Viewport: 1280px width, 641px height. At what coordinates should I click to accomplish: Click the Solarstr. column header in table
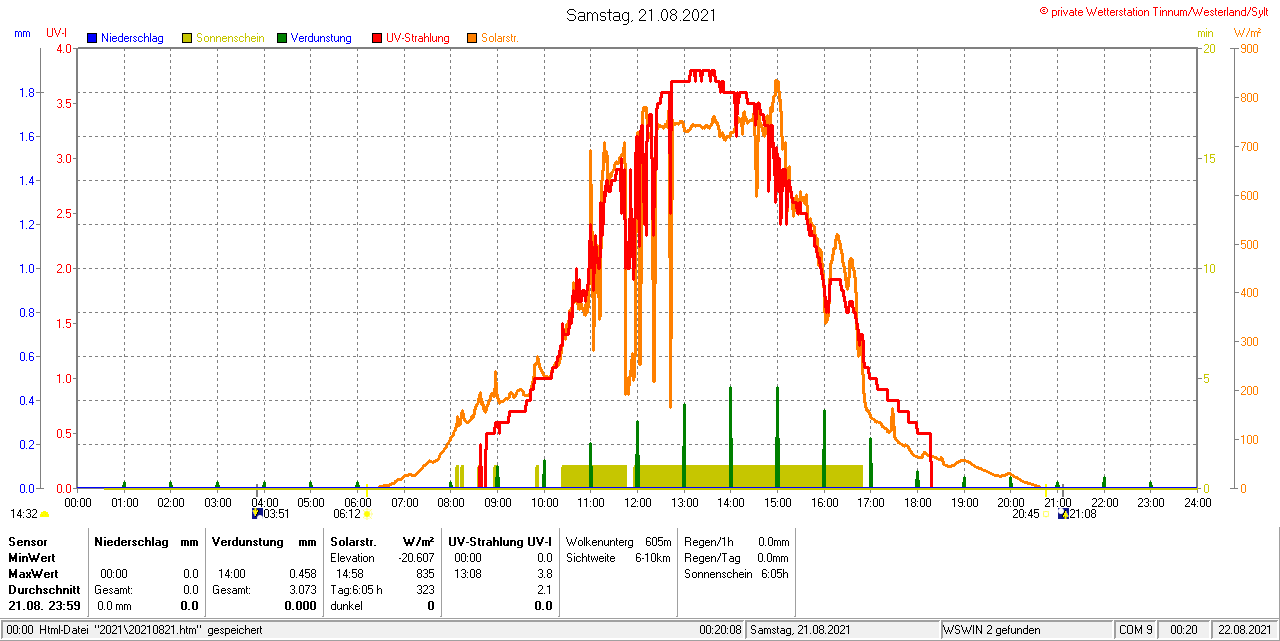click(x=353, y=542)
